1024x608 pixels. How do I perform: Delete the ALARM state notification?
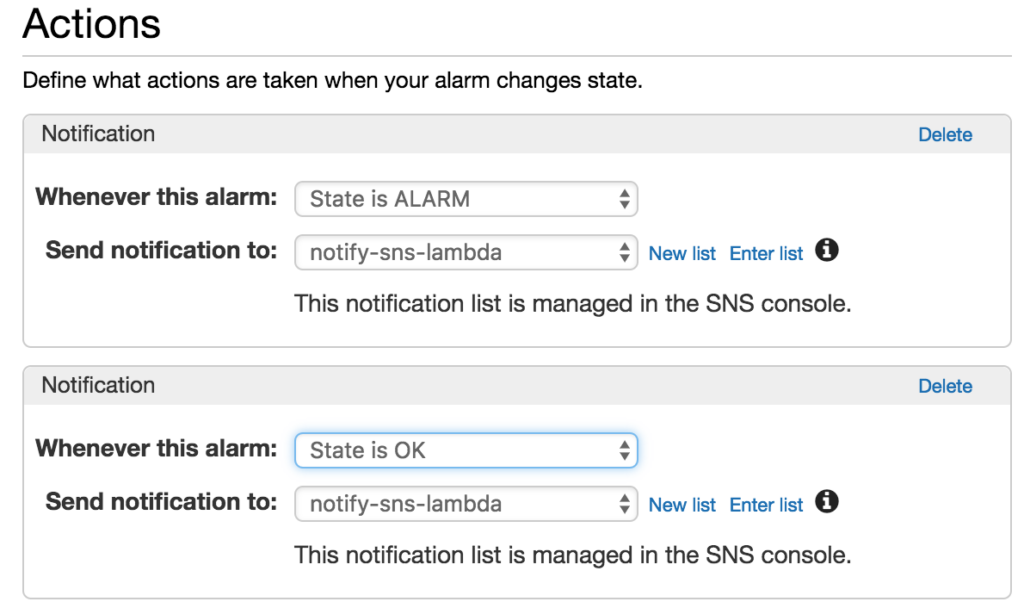click(945, 135)
